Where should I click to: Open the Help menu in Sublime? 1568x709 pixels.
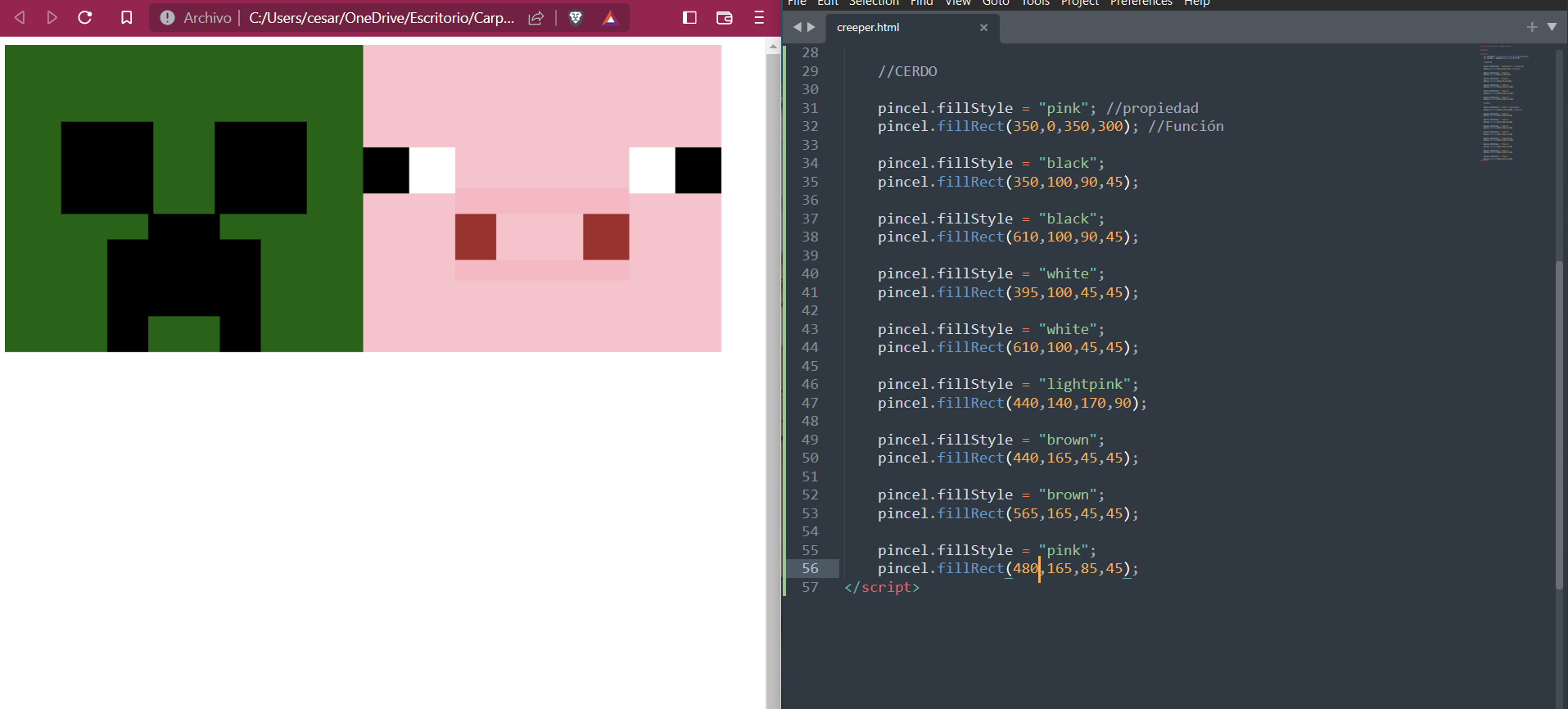(x=1196, y=2)
